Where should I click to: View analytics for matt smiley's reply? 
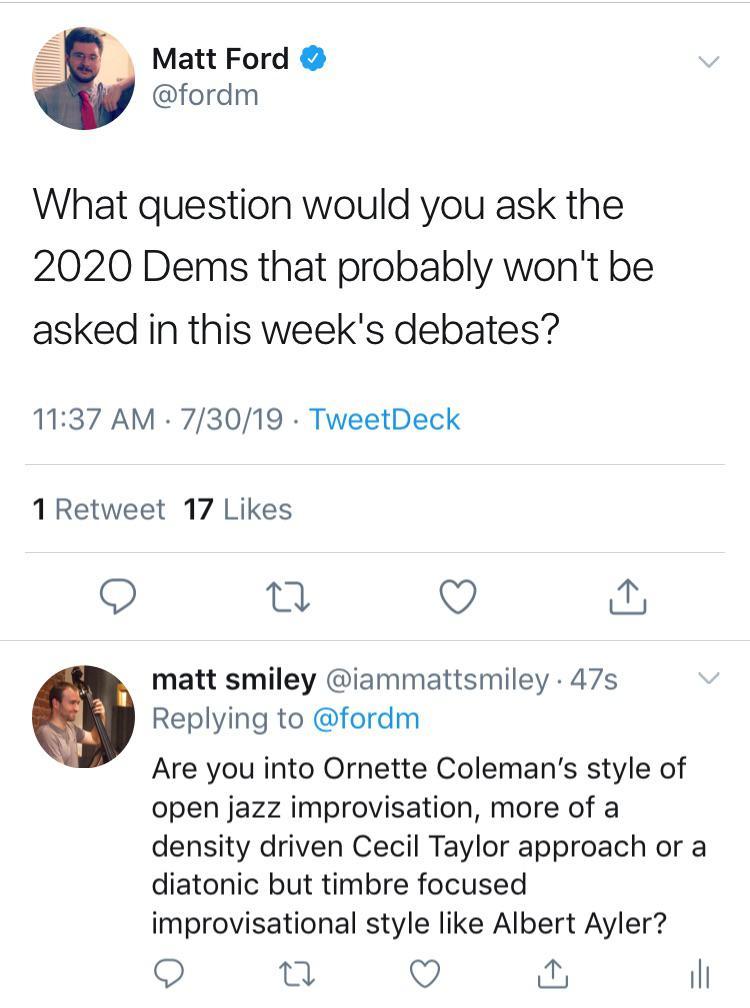(x=700, y=973)
